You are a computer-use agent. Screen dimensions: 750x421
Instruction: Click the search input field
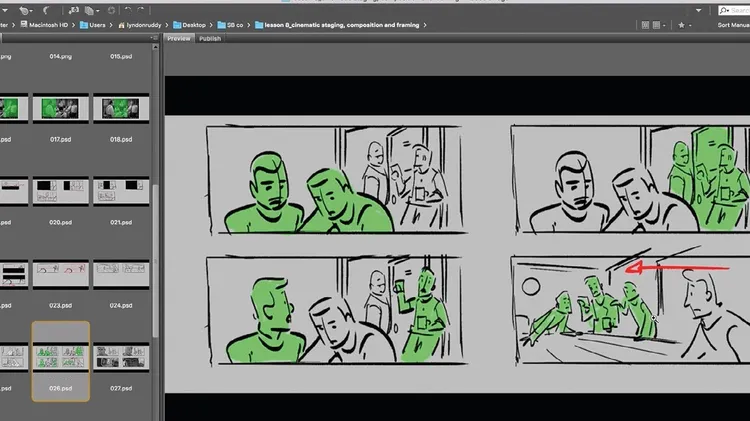[735, 9]
